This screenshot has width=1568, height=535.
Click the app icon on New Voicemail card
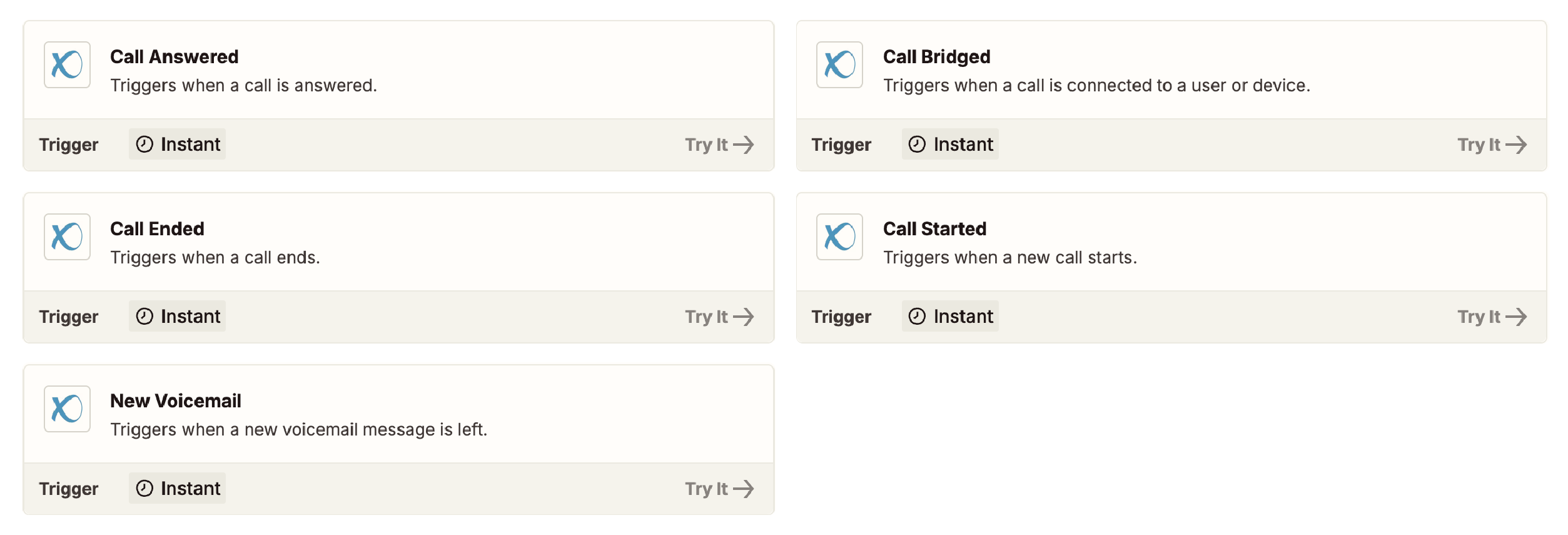(67, 409)
